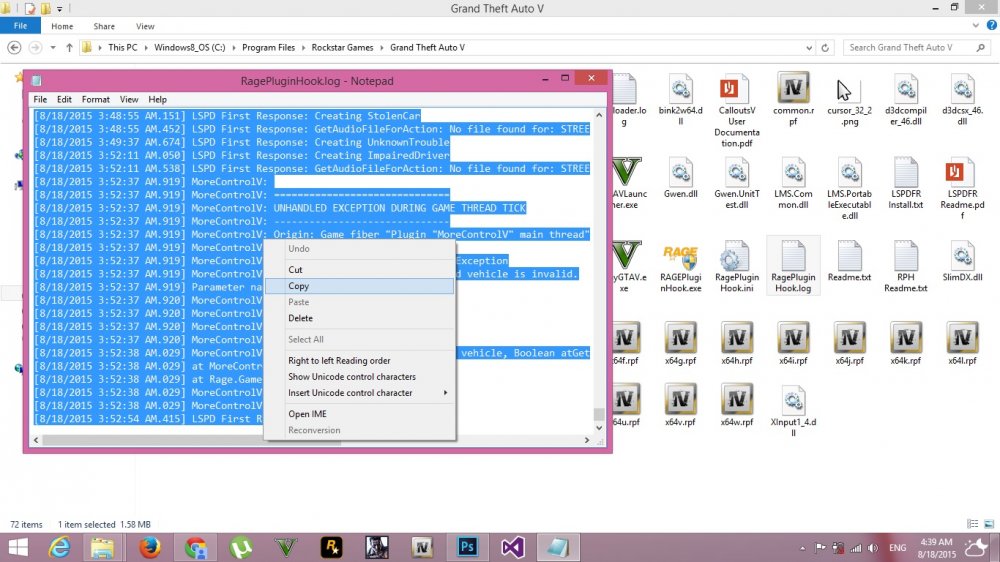Viewport: 1000px width, 562px height.
Task: Open Notepad Format menu
Action: tap(96, 100)
